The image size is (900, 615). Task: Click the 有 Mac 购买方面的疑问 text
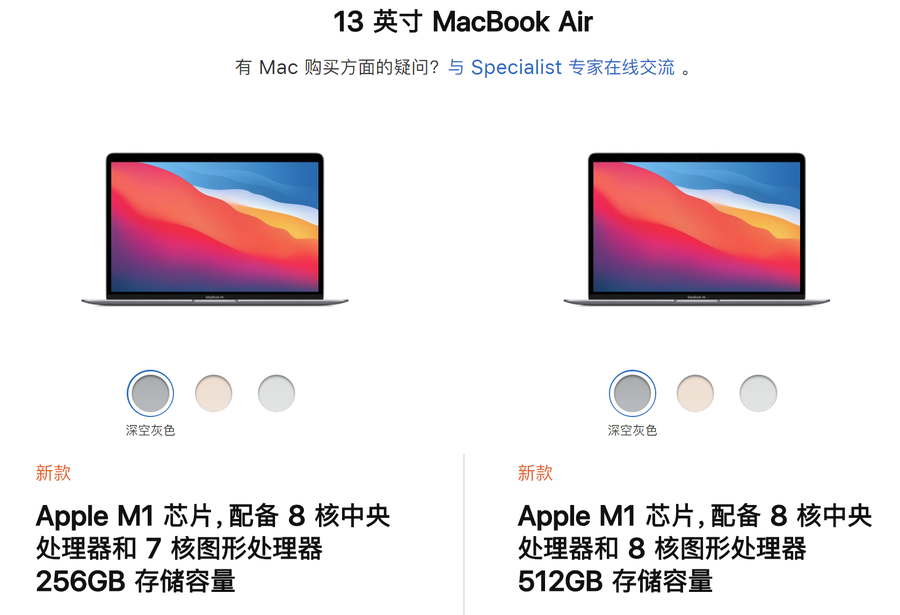pyautogui.click(x=337, y=67)
